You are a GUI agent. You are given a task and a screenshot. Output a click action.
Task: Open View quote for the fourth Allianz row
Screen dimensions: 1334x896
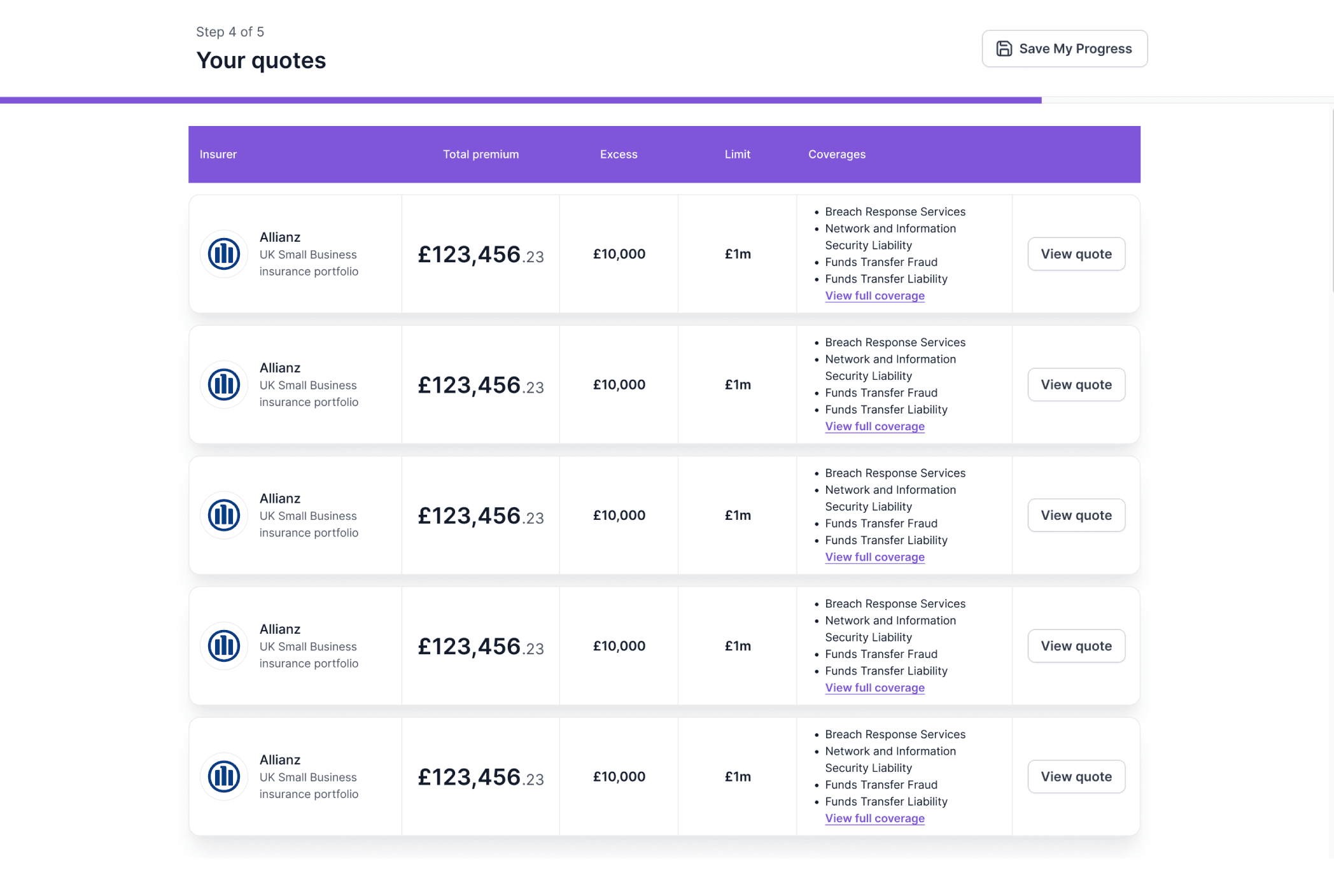click(x=1076, y=646)
